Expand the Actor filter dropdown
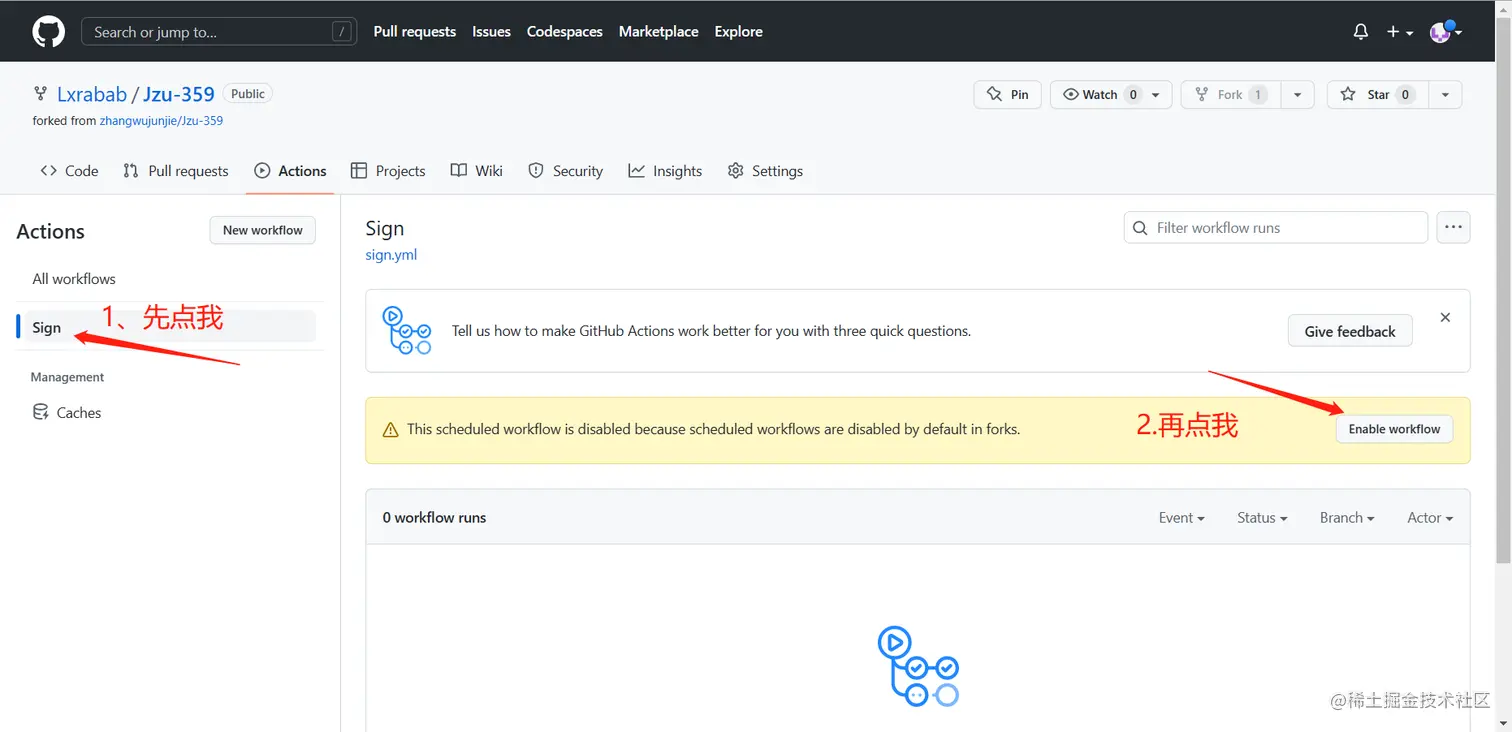 [1430, 518]
